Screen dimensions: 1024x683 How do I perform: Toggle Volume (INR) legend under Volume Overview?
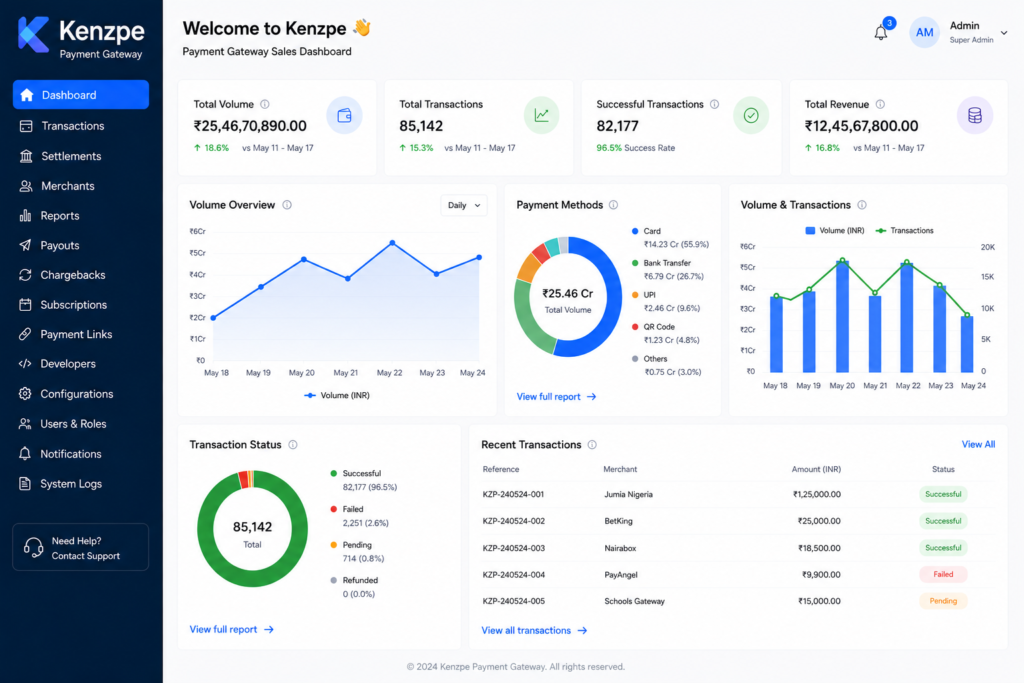337,395
